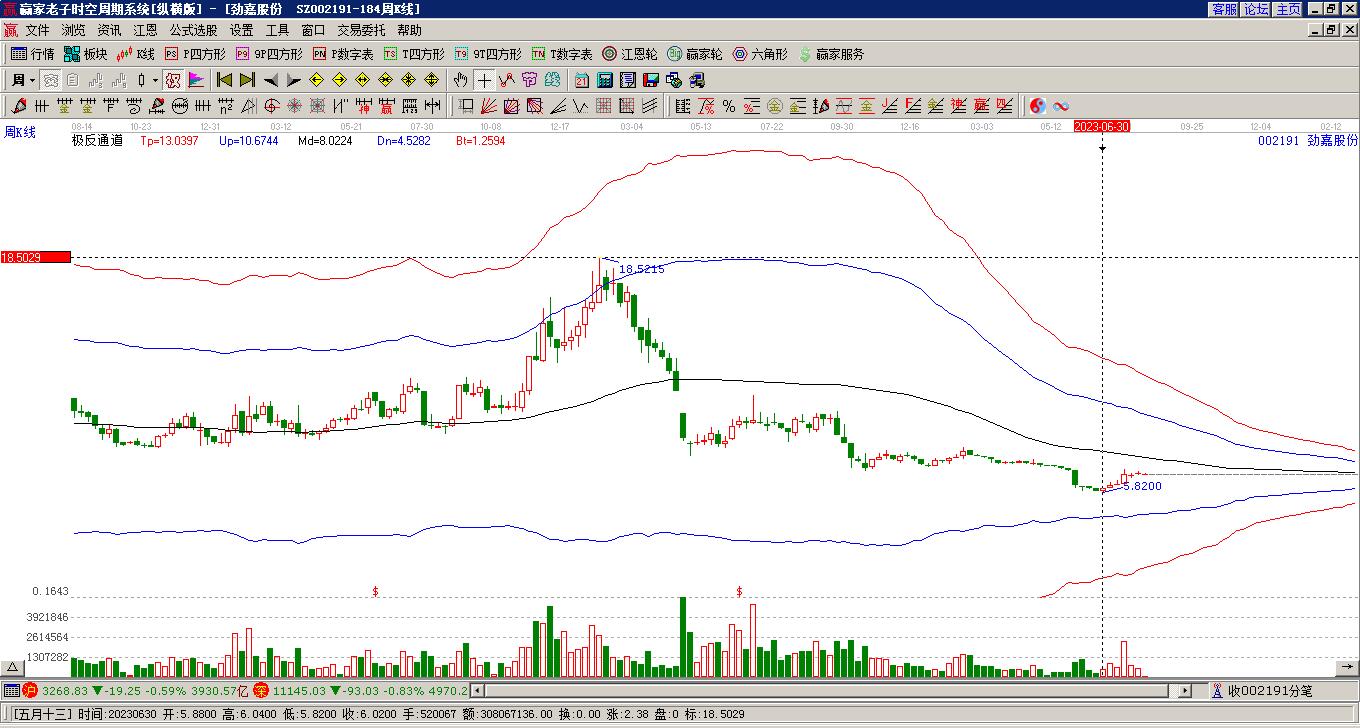
Task: Click the 极反通道 indicator name
Action: point(97,141)
